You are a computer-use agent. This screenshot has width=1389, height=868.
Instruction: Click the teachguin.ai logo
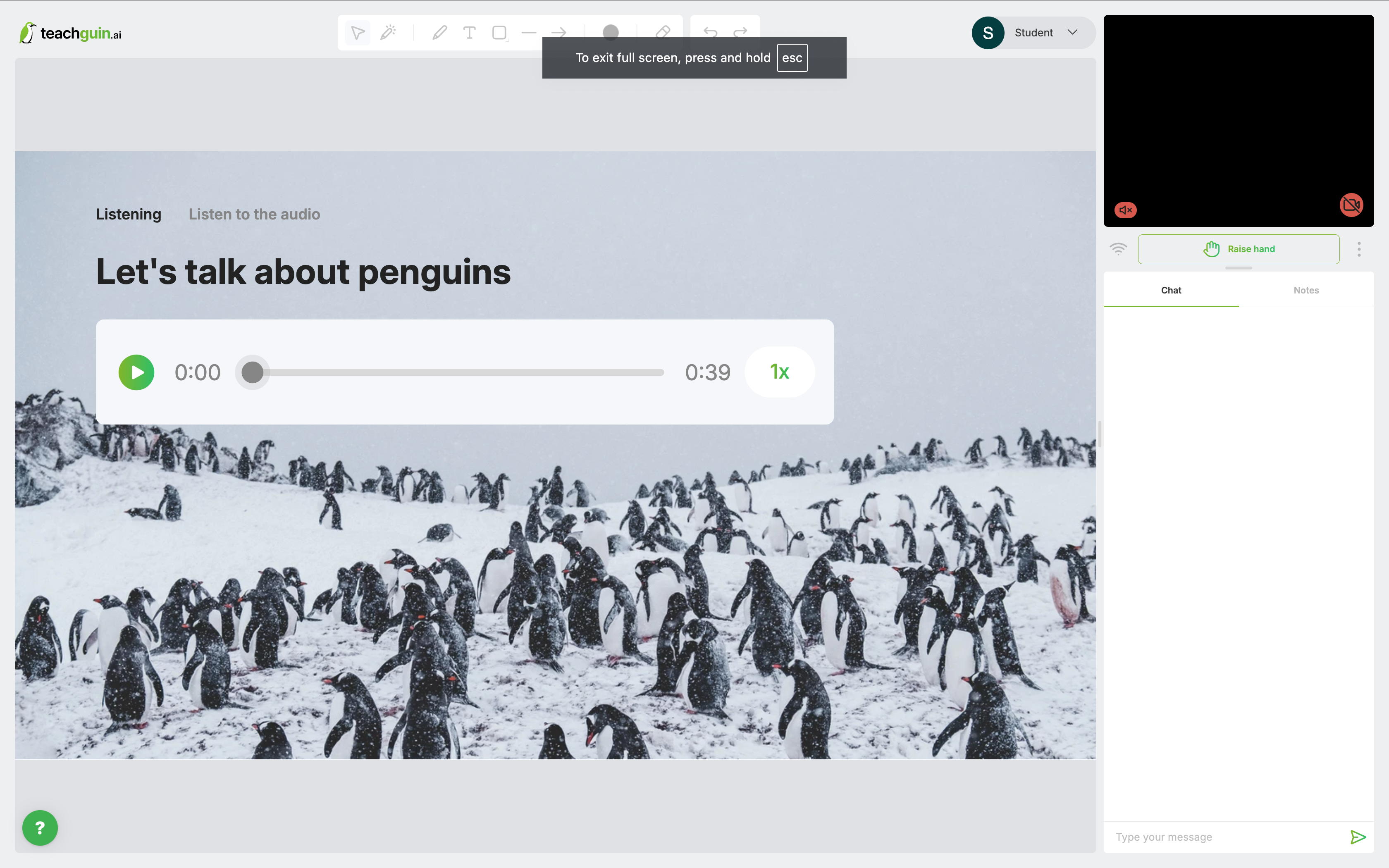pos(70,33)
